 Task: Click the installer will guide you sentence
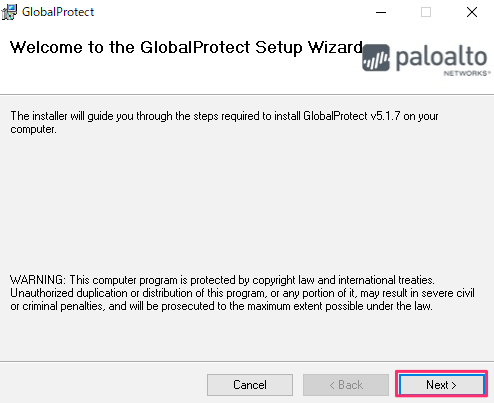pos(224,122)
